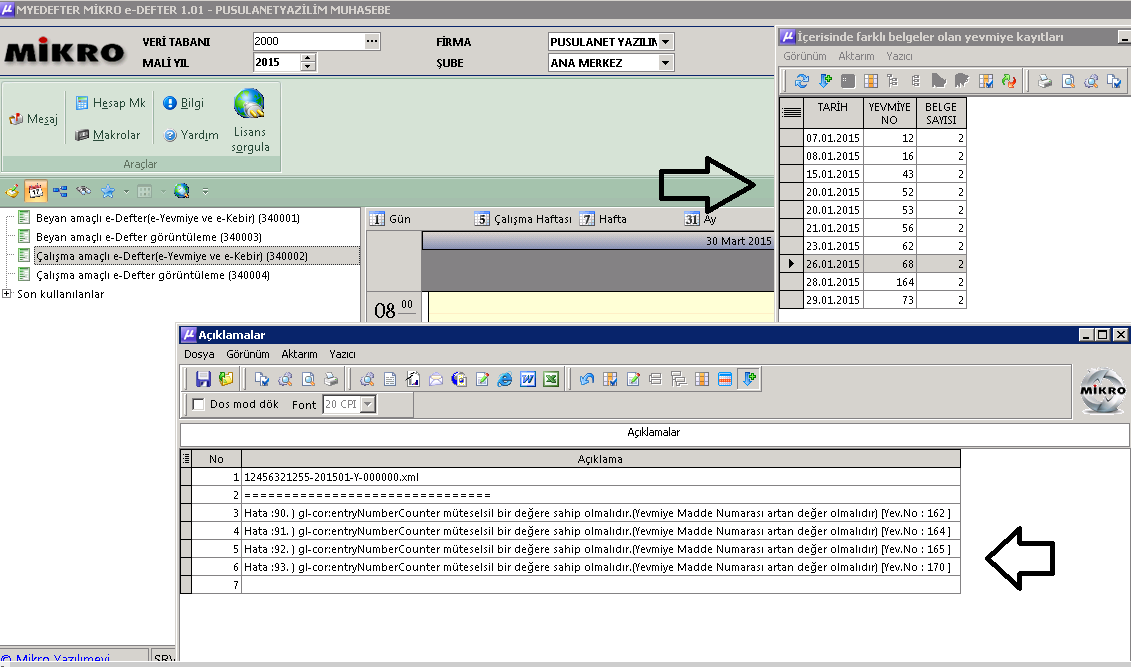Open the Mesaj mailbox button
The height and width of the screenshot is (667, 1131).
(33, 119)
